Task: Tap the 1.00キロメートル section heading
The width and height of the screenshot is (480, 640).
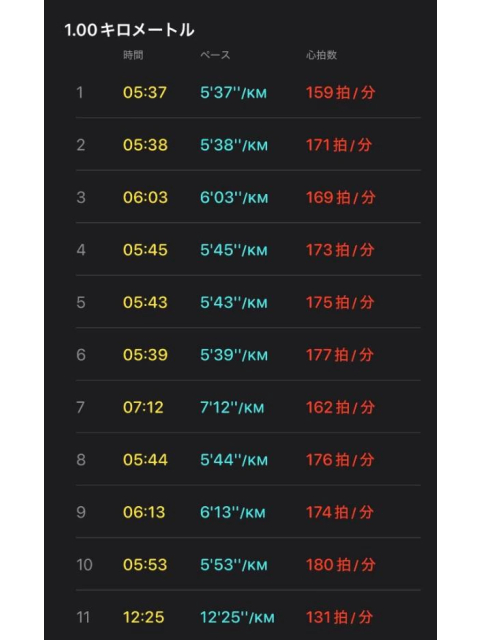Action: pos(129,30)
